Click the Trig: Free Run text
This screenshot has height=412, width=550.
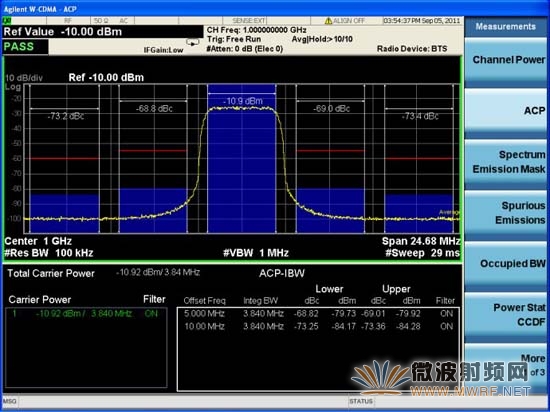234,39
